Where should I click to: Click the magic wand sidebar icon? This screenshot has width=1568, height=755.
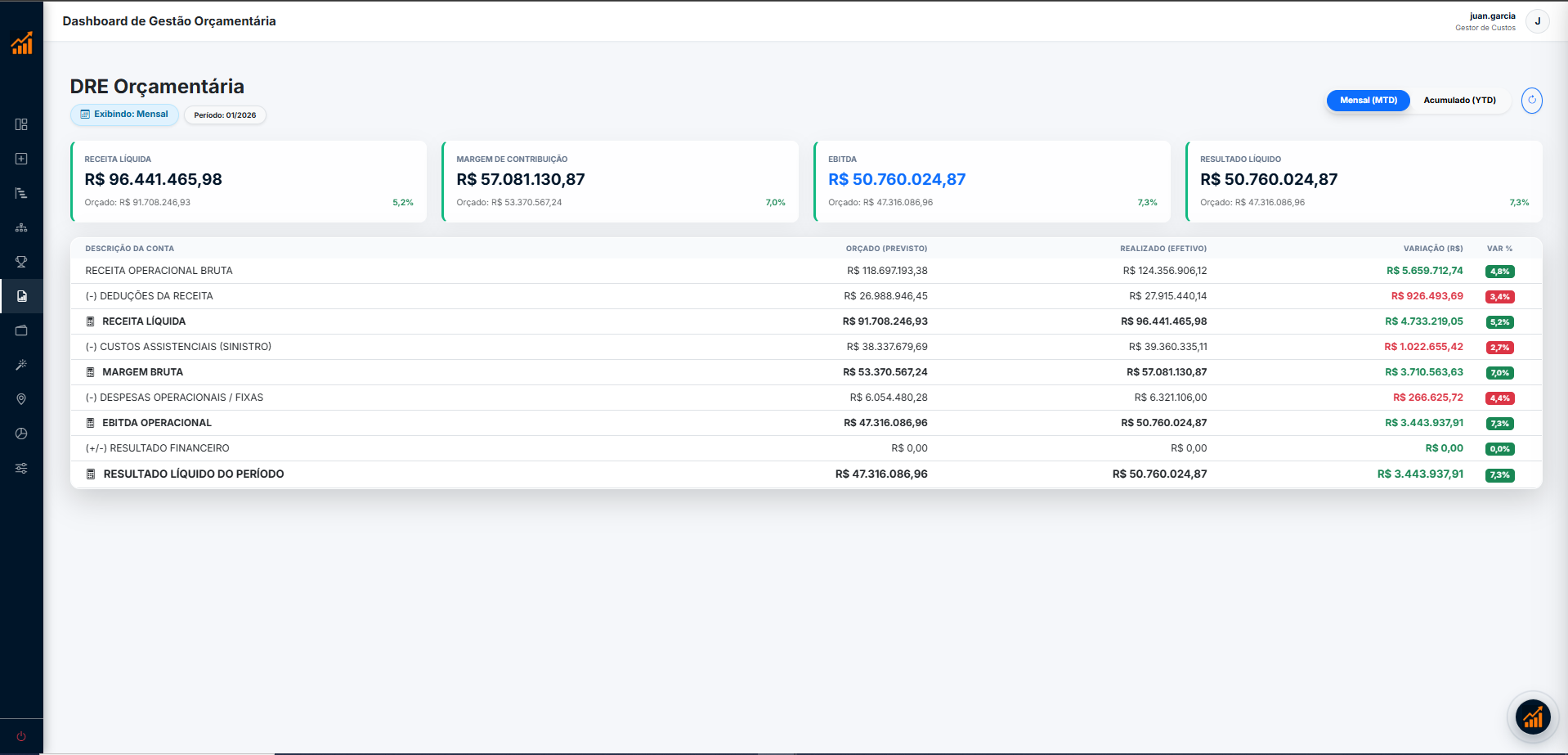tap(21, 365)
